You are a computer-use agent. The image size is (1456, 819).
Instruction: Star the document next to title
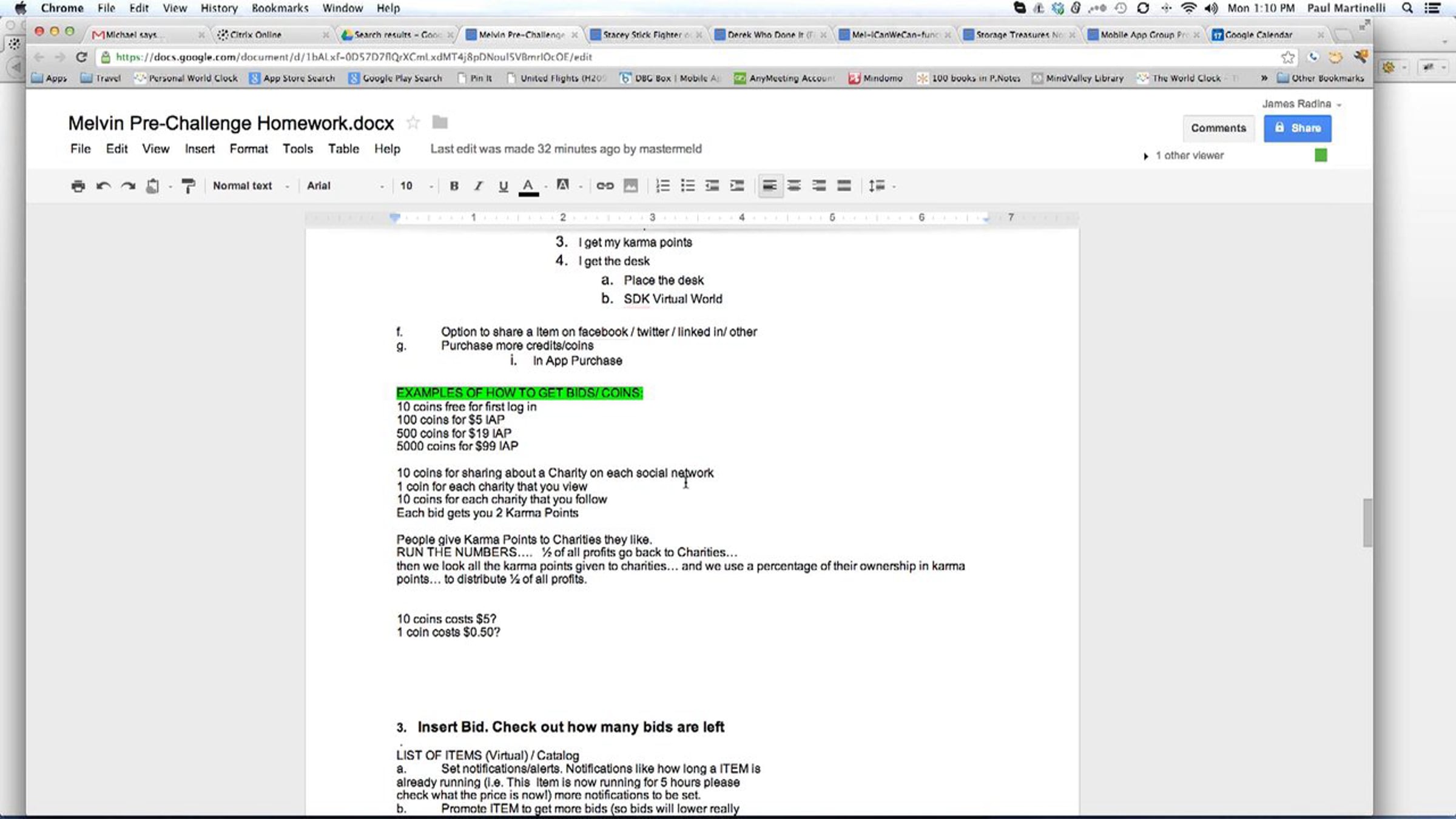point(413,123)
